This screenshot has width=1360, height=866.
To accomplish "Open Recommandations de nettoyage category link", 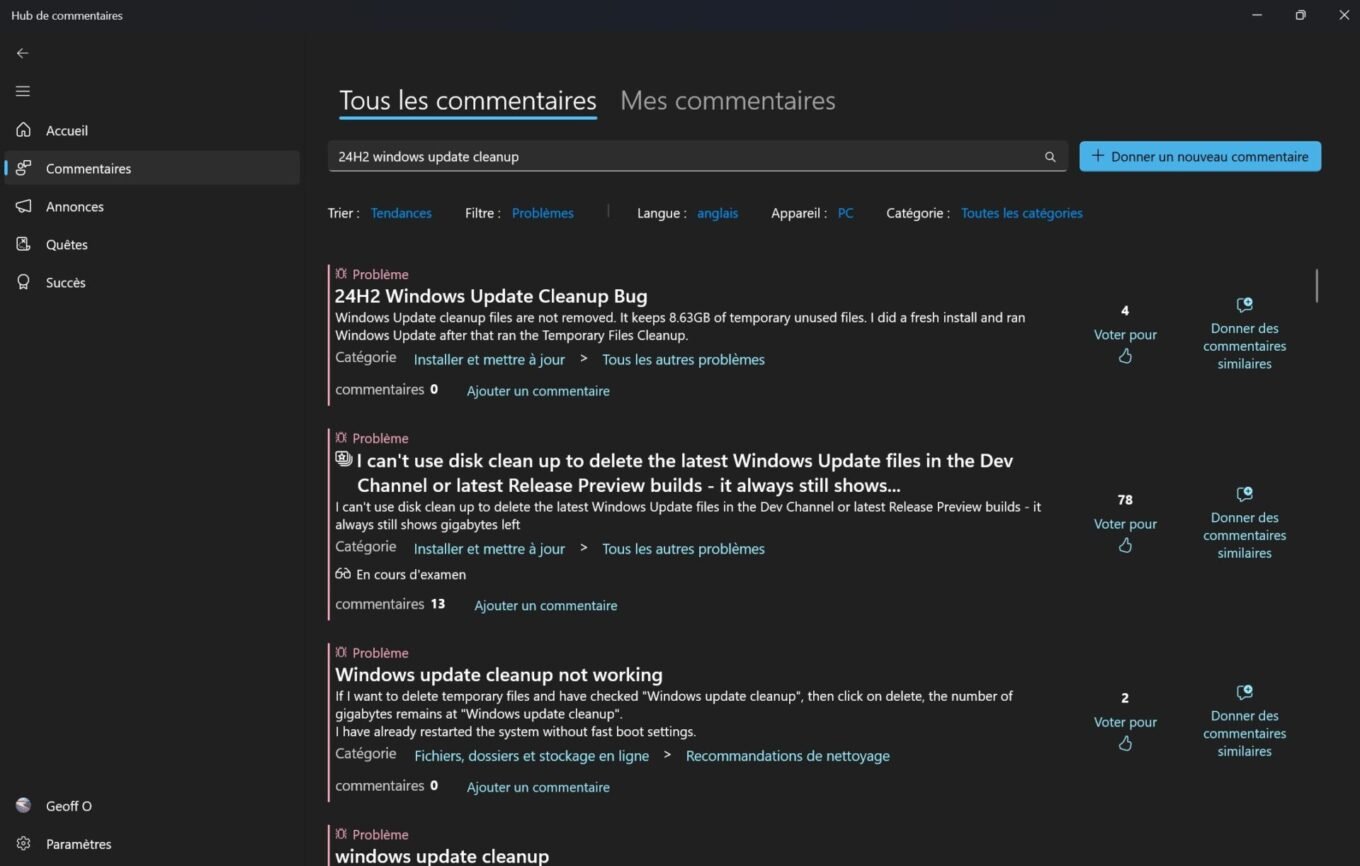I will pos(788,756).
